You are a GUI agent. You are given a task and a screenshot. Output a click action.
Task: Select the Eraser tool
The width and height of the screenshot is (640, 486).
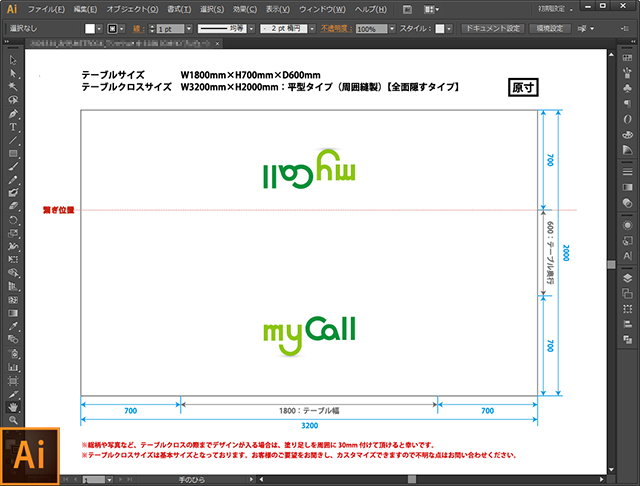13,206
